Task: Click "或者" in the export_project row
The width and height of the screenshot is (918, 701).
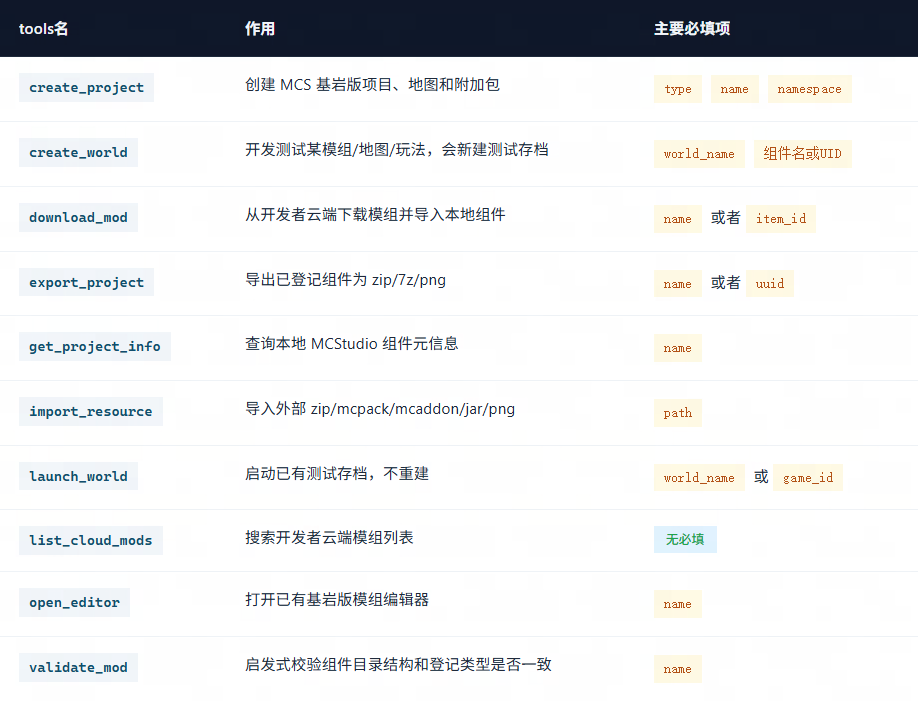Action: [x=725, y=283]
